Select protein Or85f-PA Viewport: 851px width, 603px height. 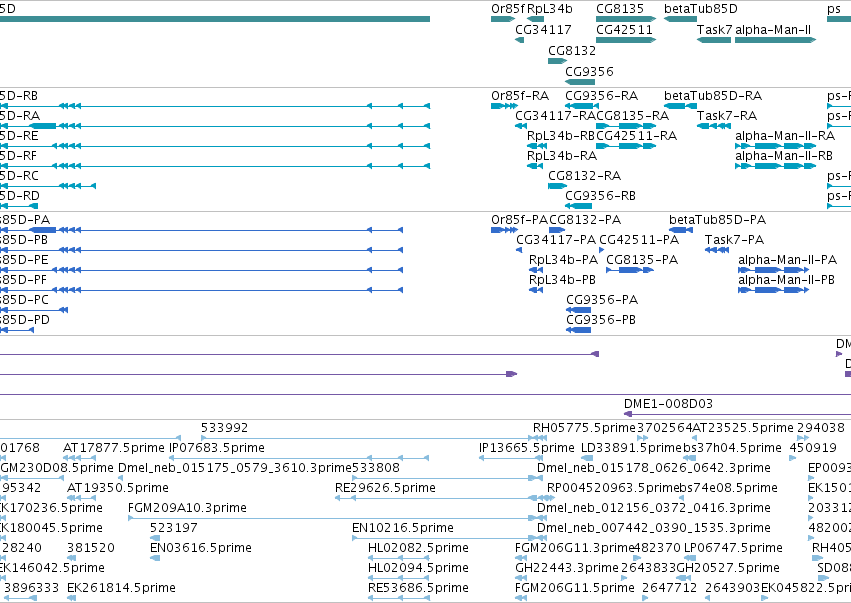519,220
